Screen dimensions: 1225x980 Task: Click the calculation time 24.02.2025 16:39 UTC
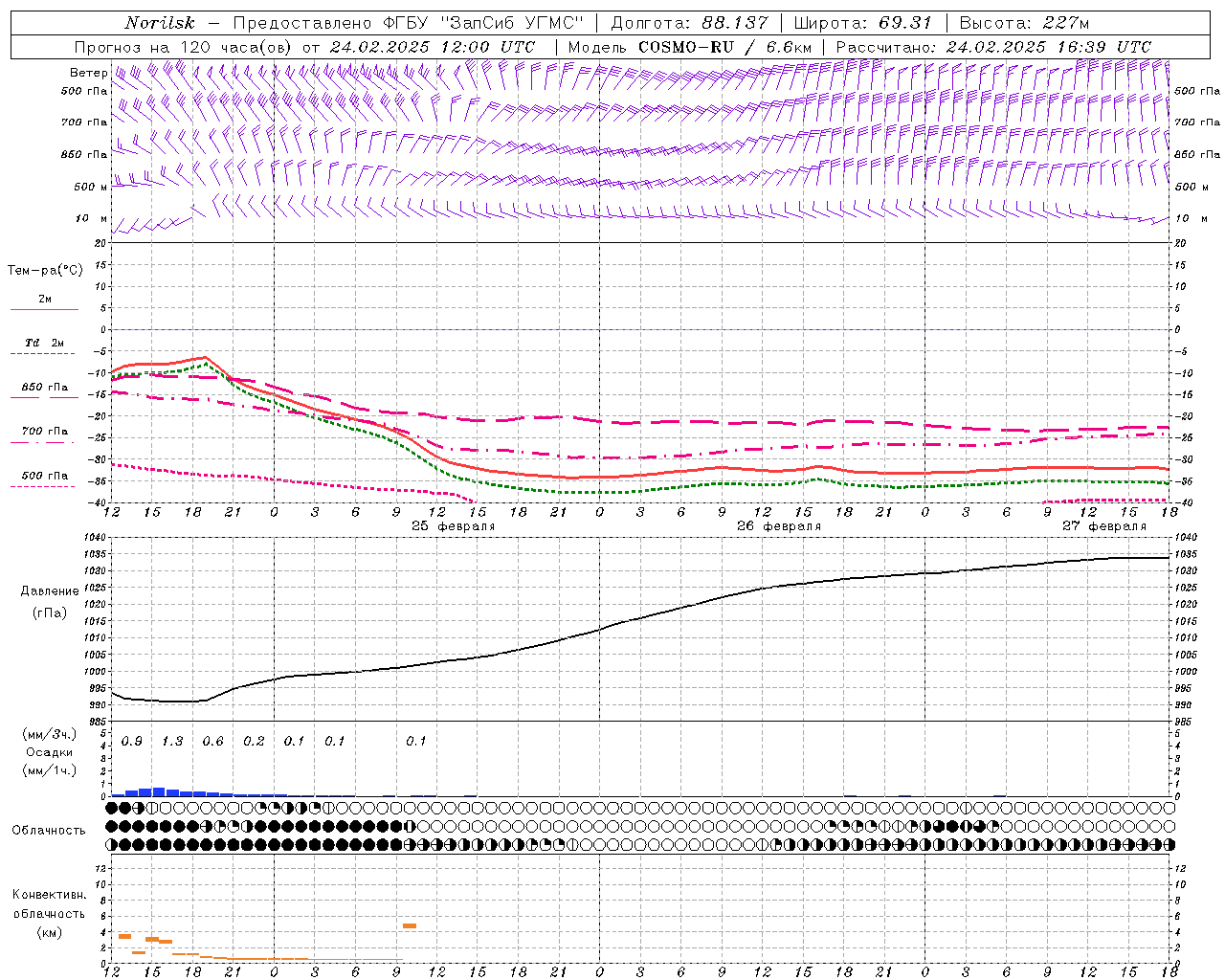pos(1048,47)
